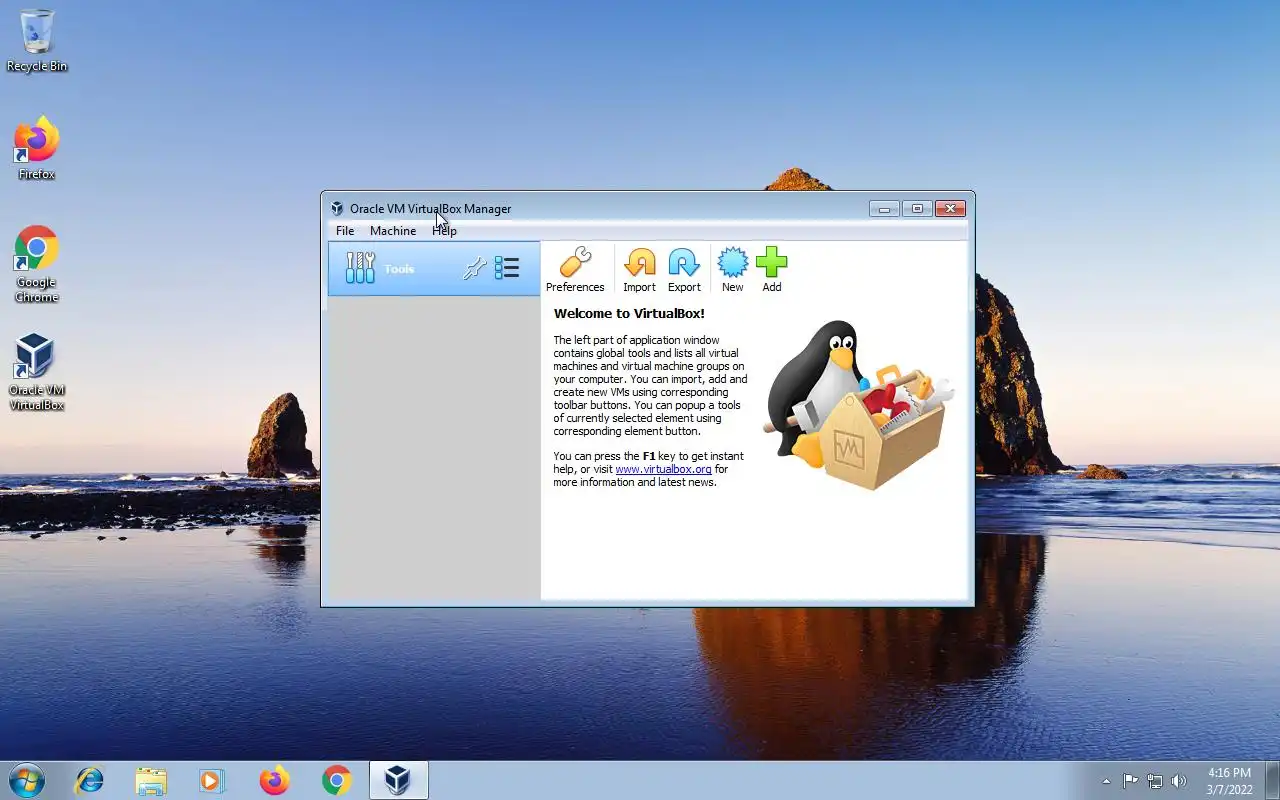
Task: Show hidden system tray icons arrow
Action: coord(1106,781)
